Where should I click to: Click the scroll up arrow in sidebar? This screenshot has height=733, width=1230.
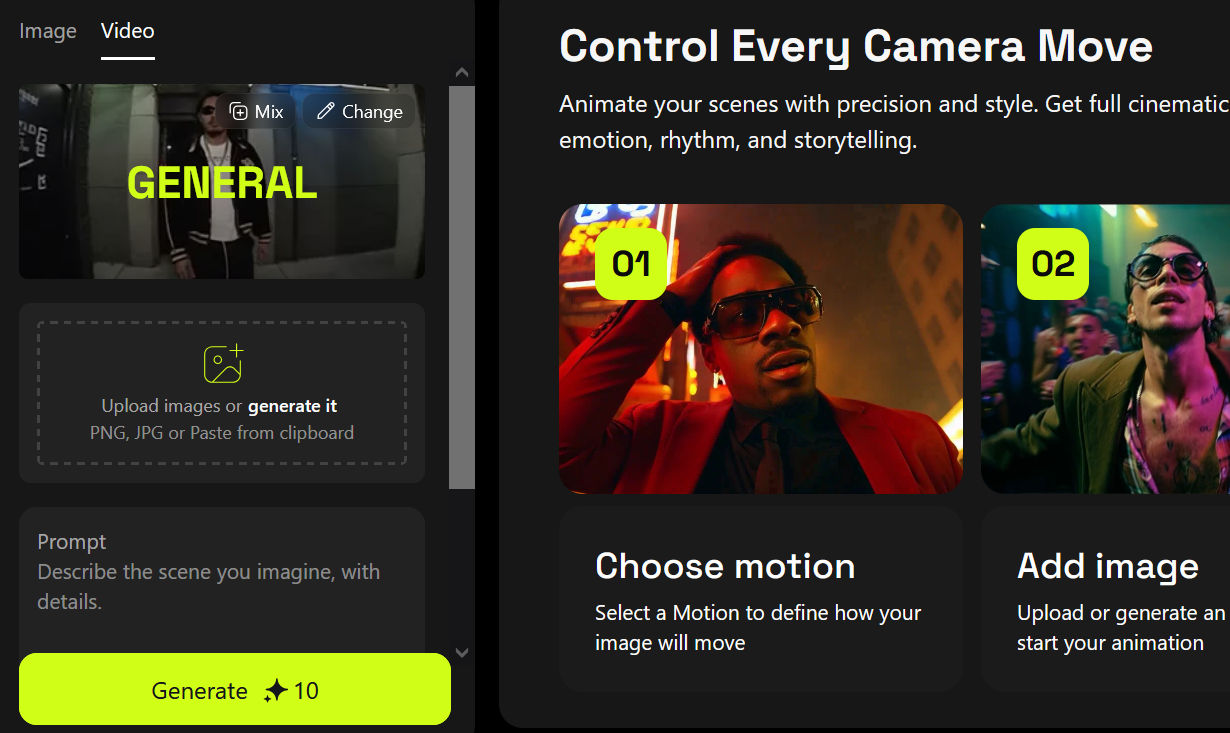coord(462,72)
